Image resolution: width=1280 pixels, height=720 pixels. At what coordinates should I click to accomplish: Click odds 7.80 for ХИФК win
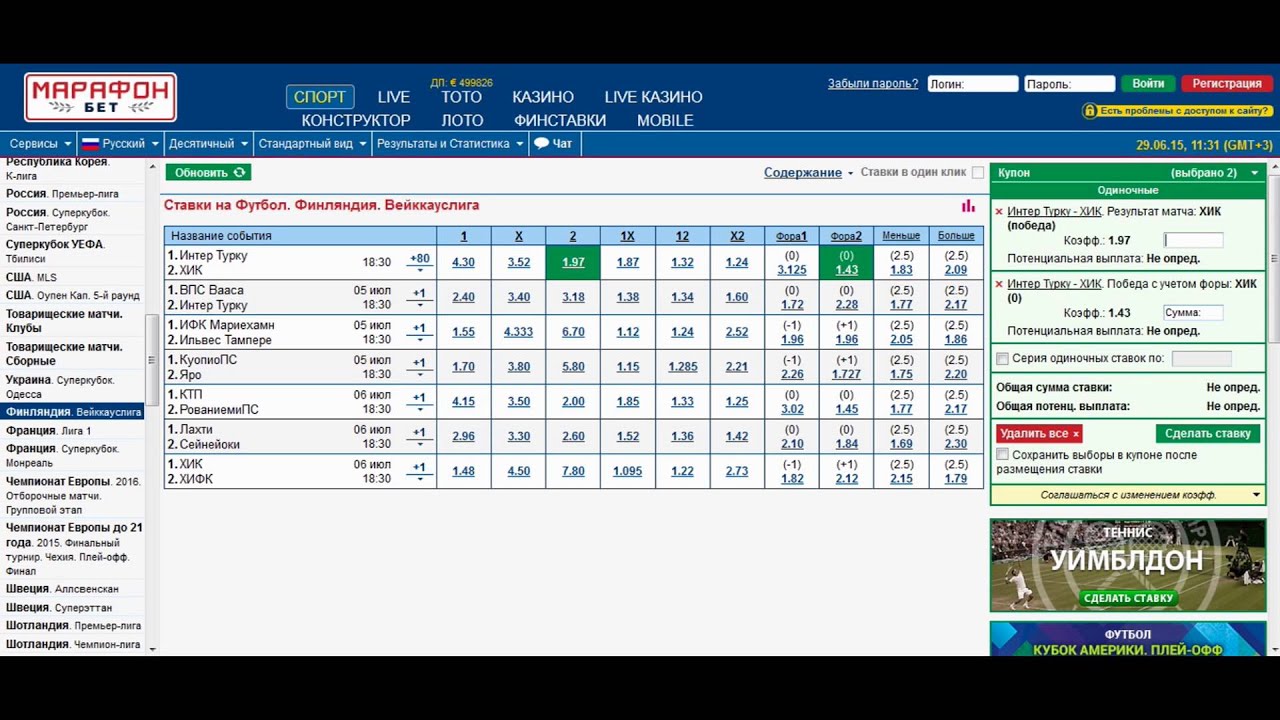point(573,471)
